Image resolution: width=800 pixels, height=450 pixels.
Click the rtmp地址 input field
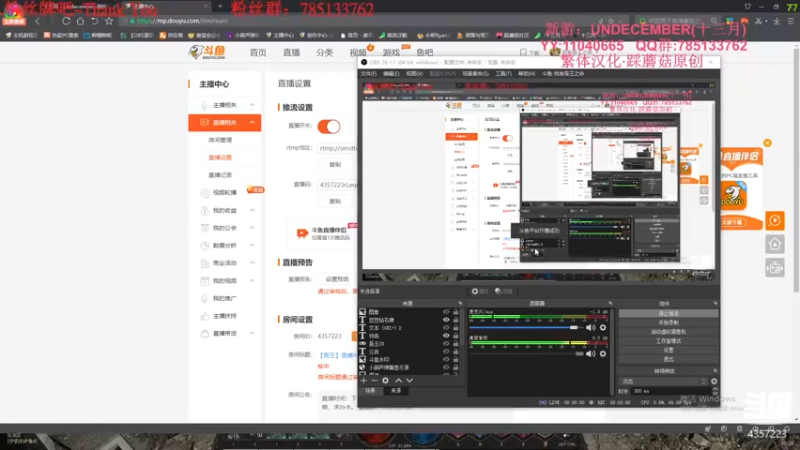pyautogui.click(x=337, y=148)
